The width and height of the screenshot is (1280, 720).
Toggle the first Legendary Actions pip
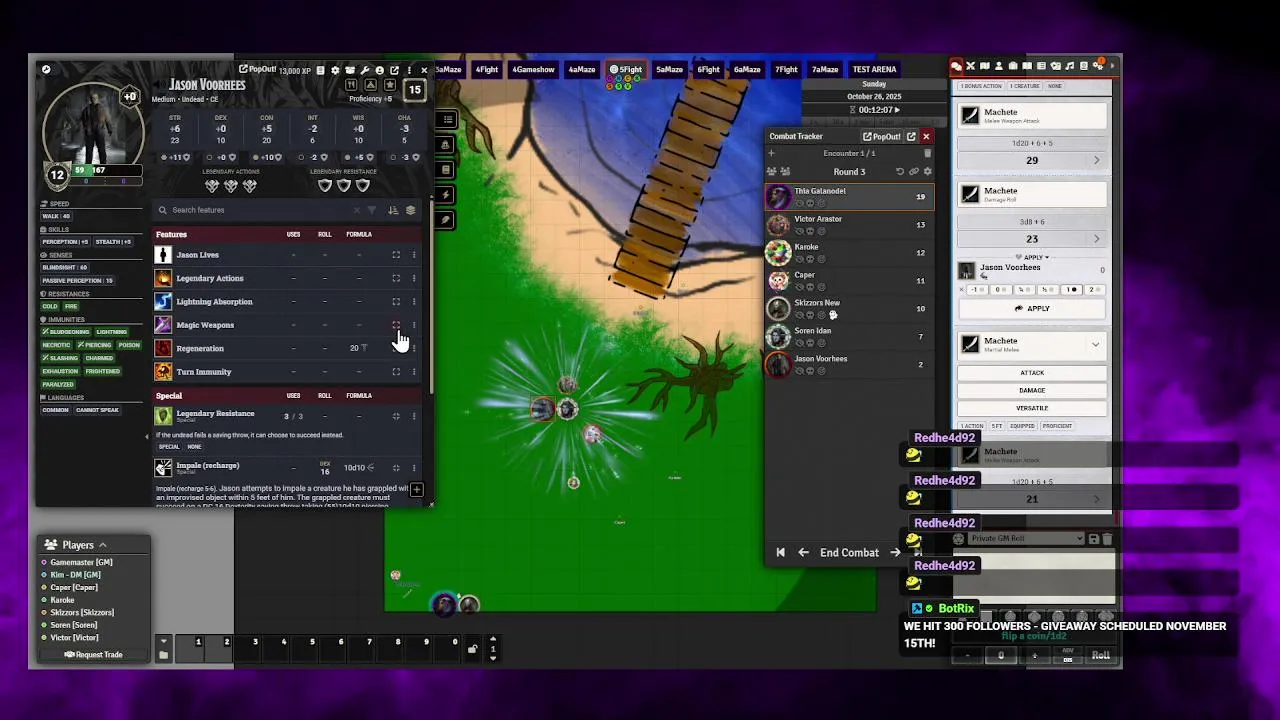pyautogui.click(x=212, y=186)
